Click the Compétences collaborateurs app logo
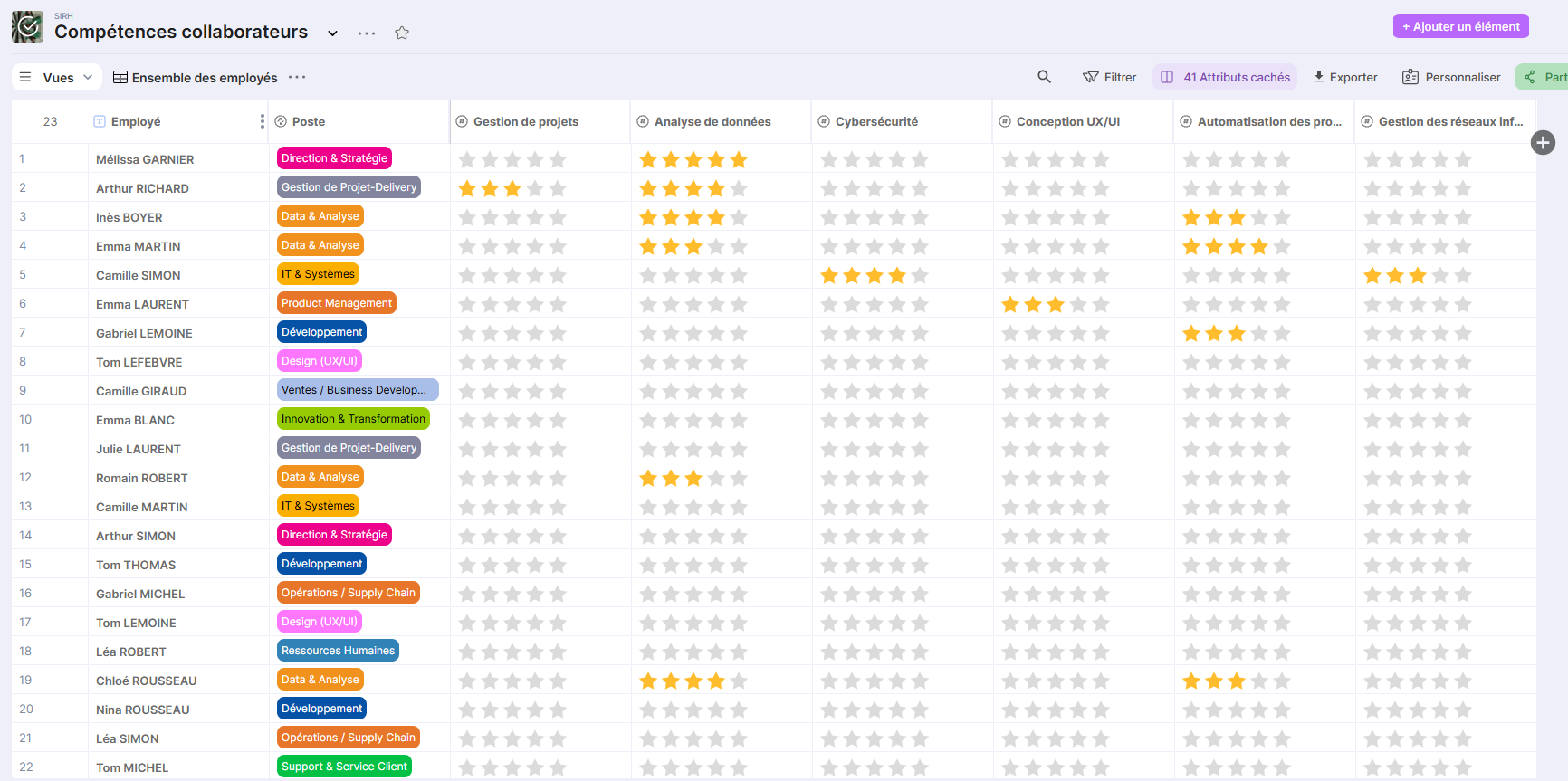The width and height of the screenshot is (1568, 781). pos(27,27)
